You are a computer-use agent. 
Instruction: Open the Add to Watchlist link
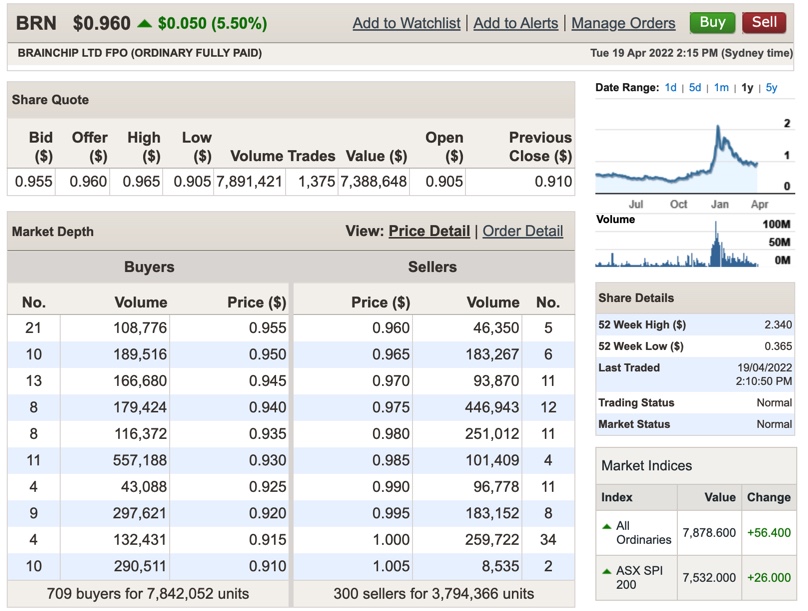click(x=407, y=23)
